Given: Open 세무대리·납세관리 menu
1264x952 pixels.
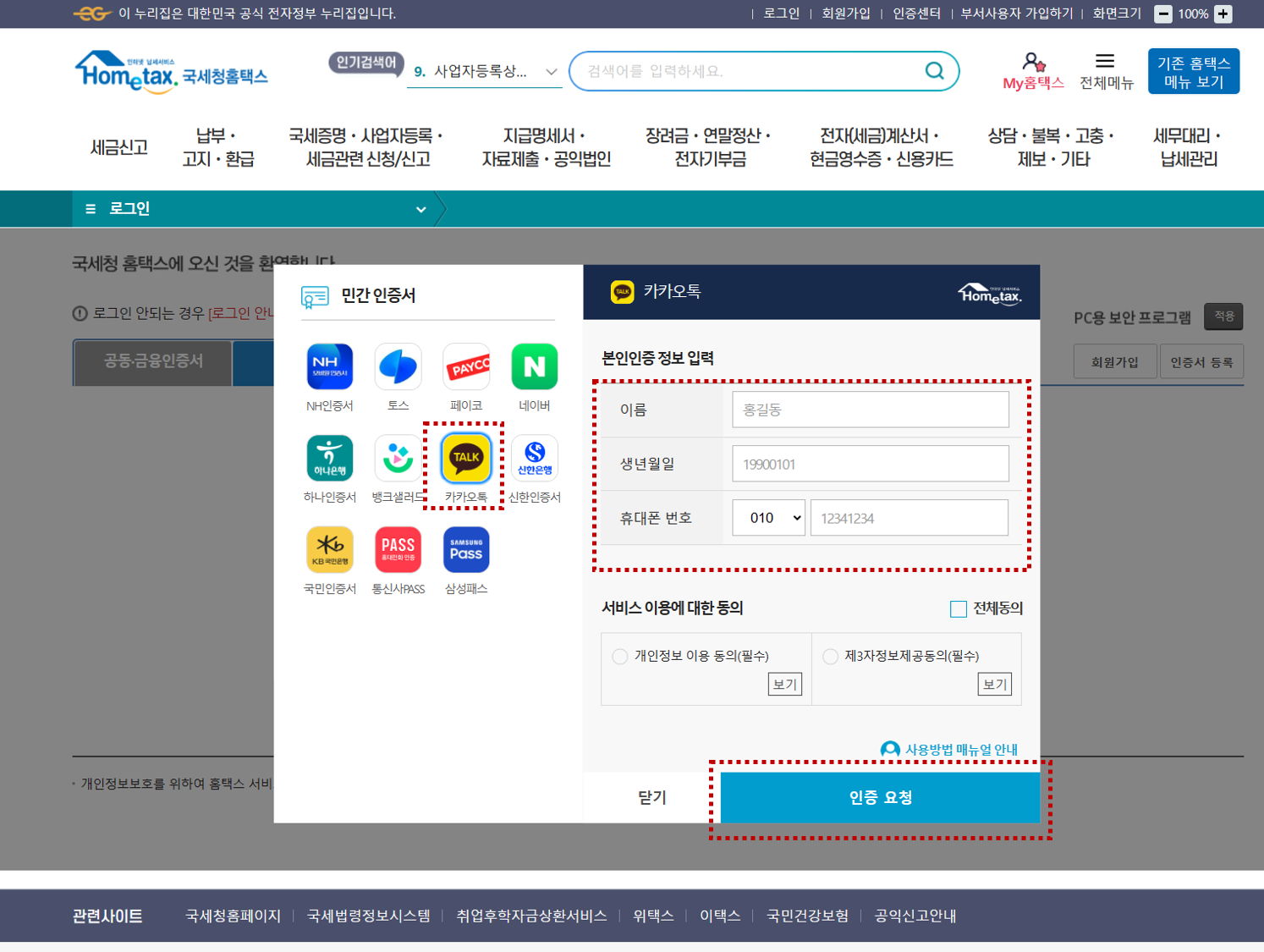Looking at the screenshot, I should pyautogui.click(x=1189, y=147).
